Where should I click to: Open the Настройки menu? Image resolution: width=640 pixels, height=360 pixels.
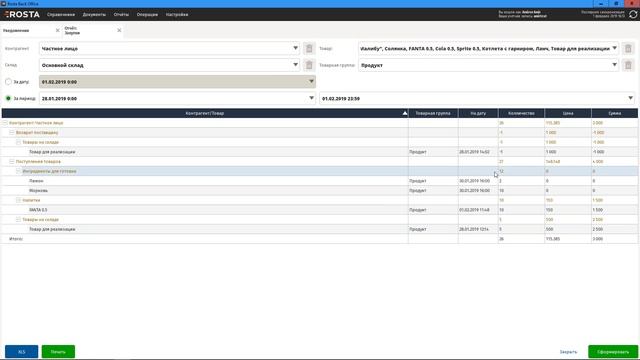[177, 14]
